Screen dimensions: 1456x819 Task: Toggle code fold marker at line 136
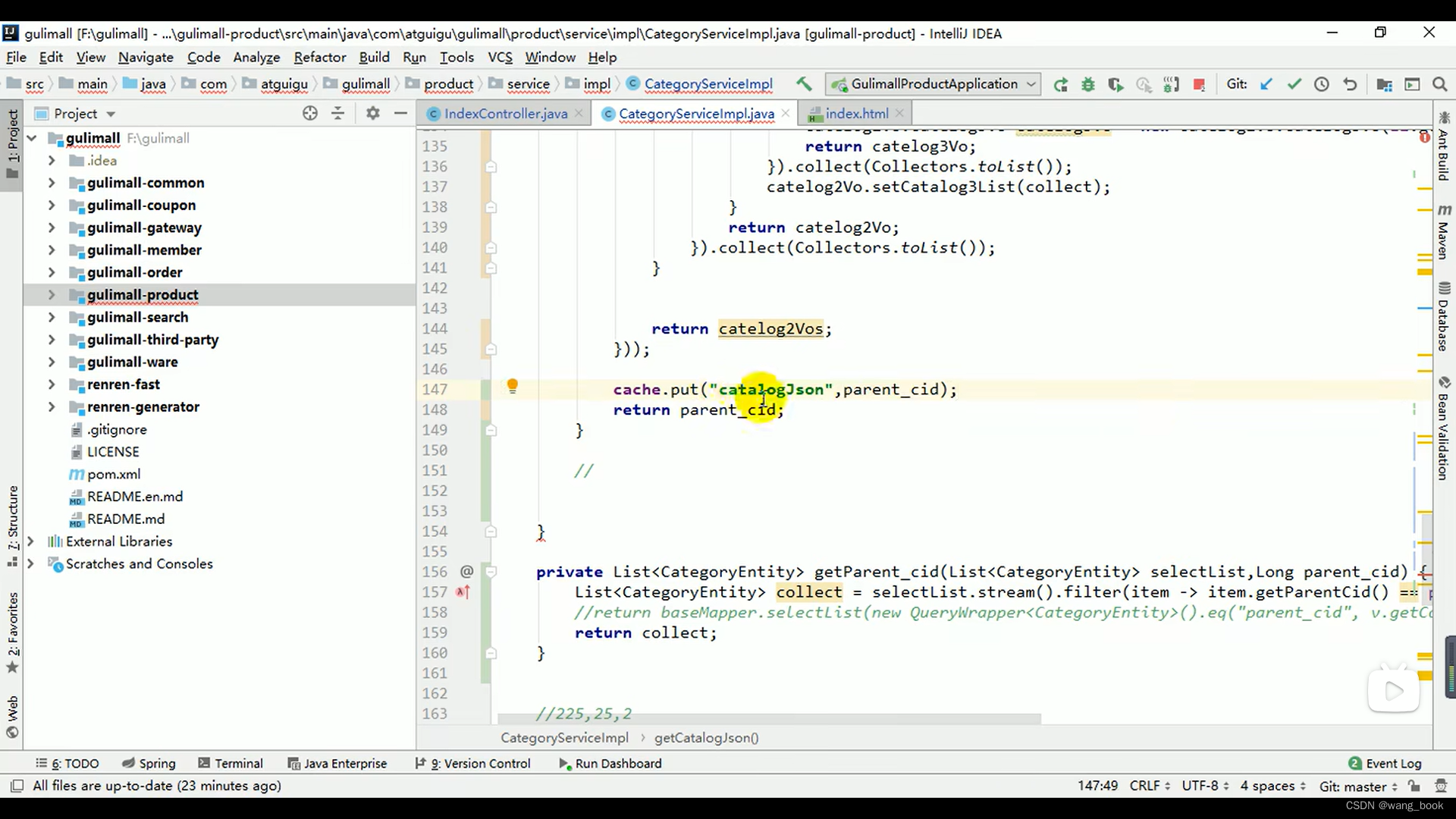pos(491,166)
